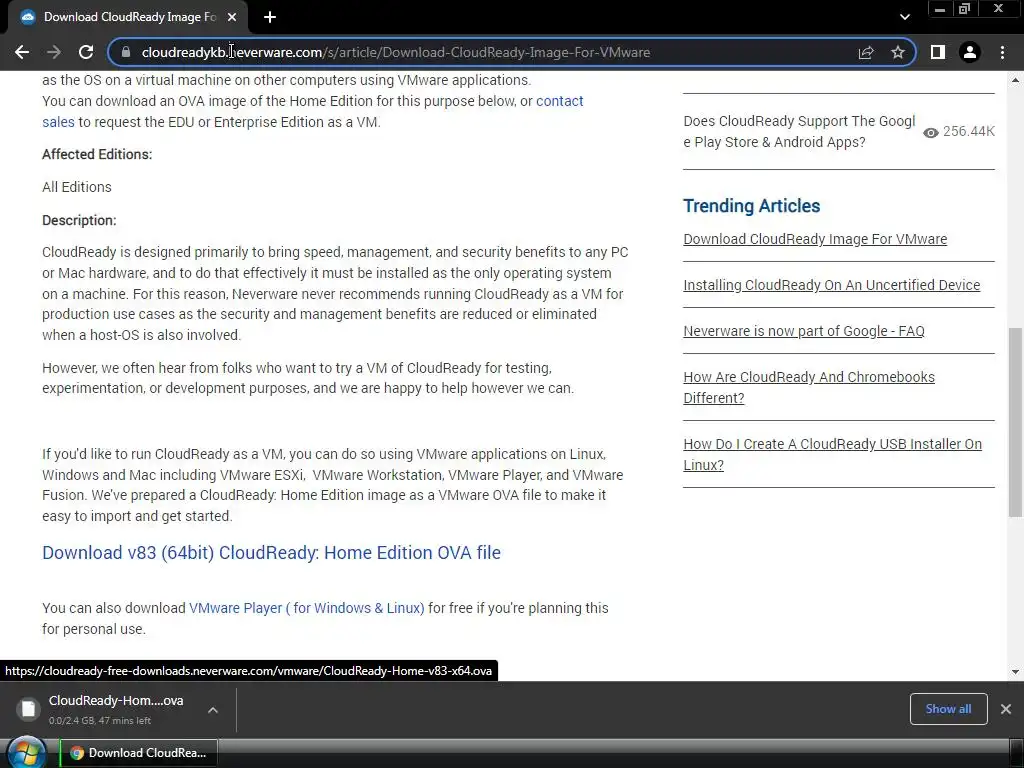Viewport: 1024px width, 768px height.
Task: Open trending article Download CloudReady Image For VMware
Action: [815, 239]
